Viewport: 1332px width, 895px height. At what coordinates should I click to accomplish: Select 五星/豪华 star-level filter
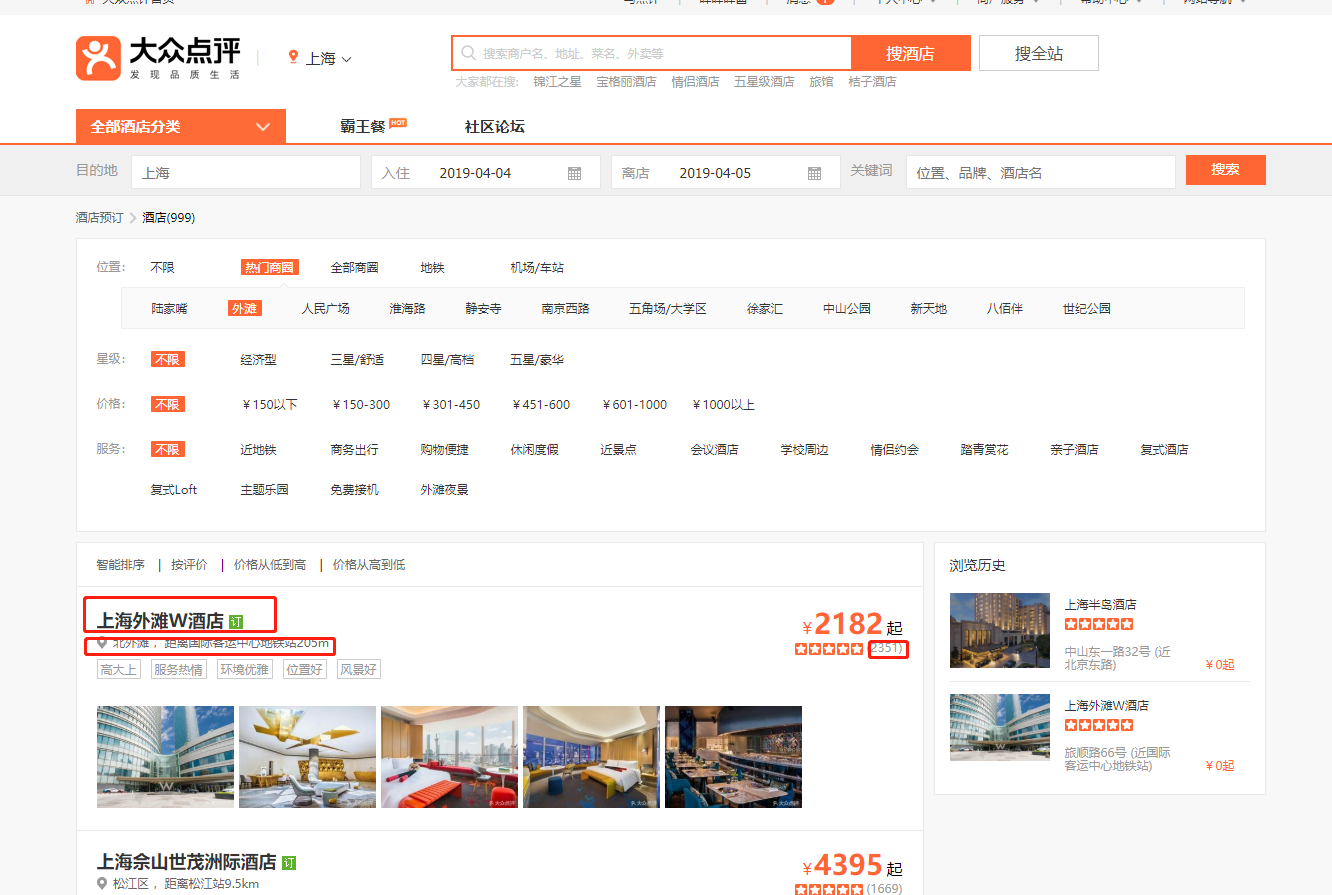537,359
